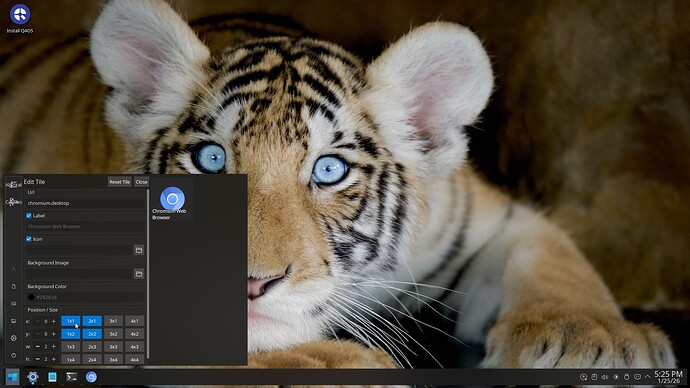The image size is (690, 388).
Task: Click the Reset Tile button
Action: 120,182
